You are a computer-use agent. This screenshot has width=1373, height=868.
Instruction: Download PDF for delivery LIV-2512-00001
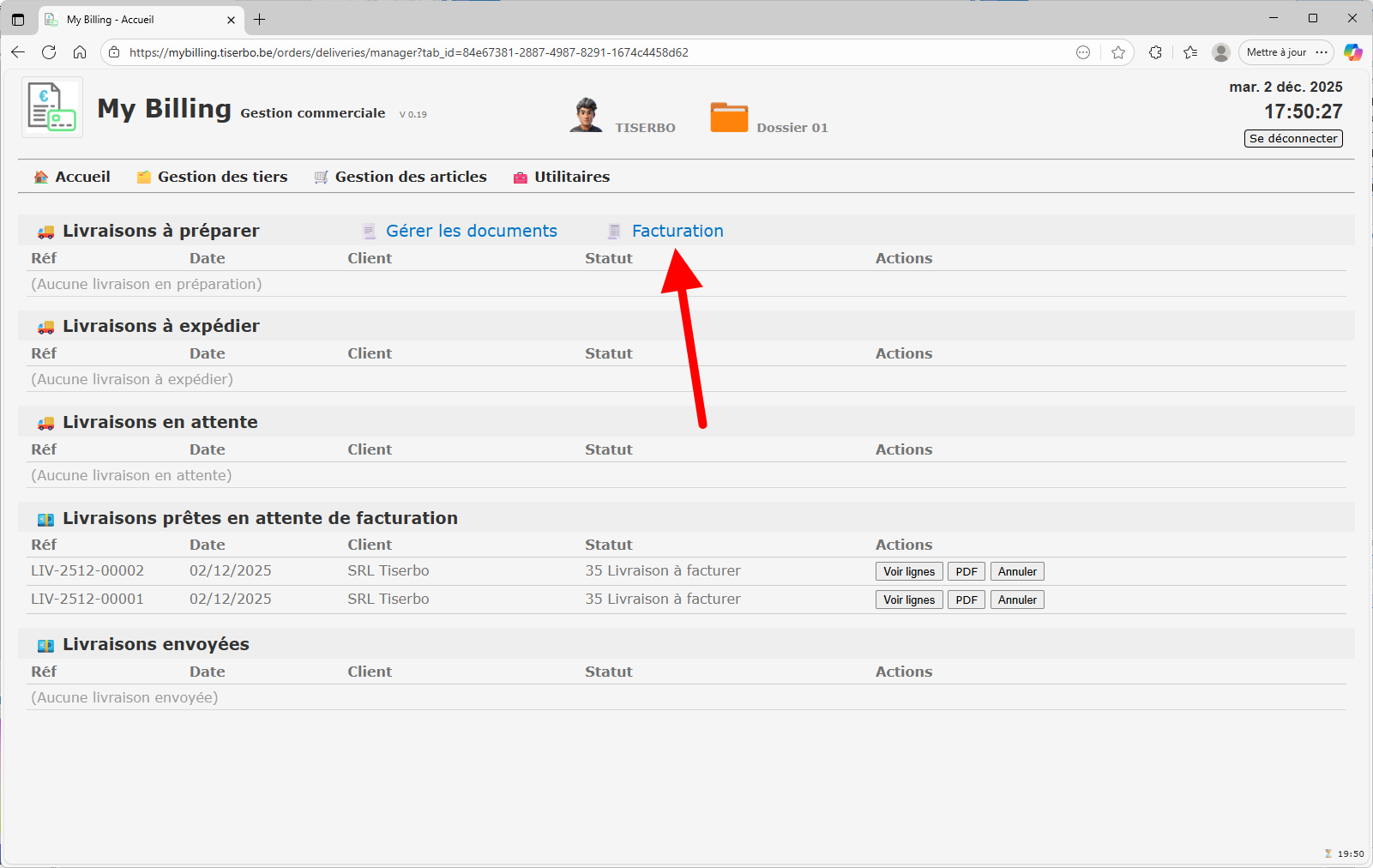pyautogui.click(x=966, y=600)
